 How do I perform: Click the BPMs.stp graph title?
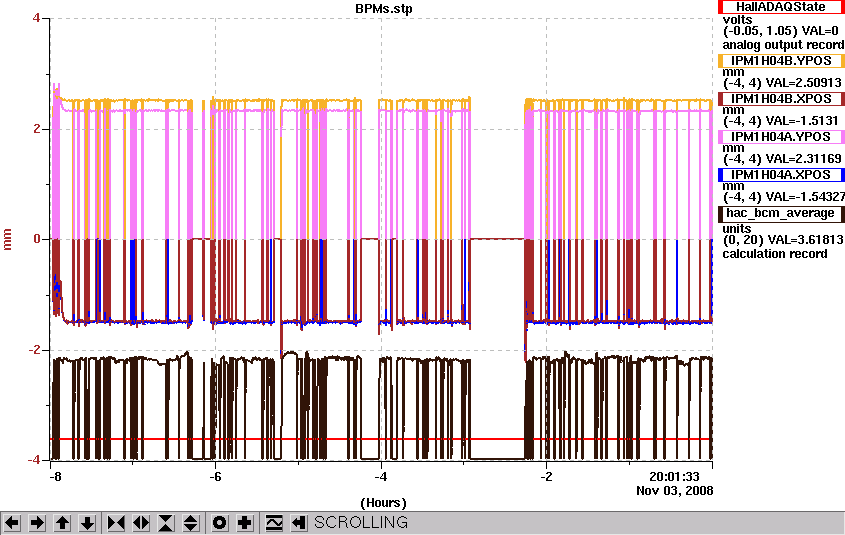pos(384,9)
